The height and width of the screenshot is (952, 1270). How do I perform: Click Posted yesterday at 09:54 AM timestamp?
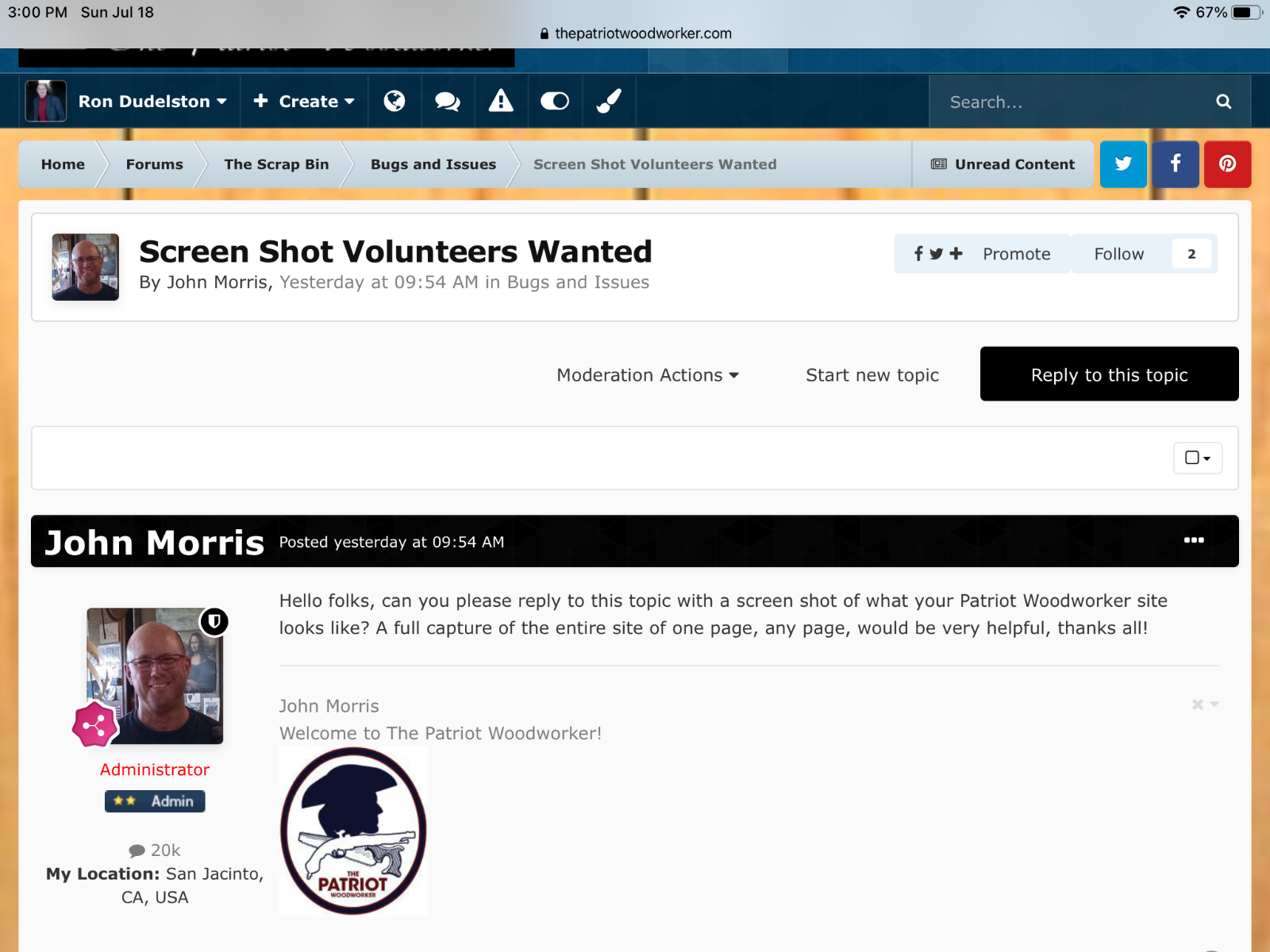click(x=391, y=542)
